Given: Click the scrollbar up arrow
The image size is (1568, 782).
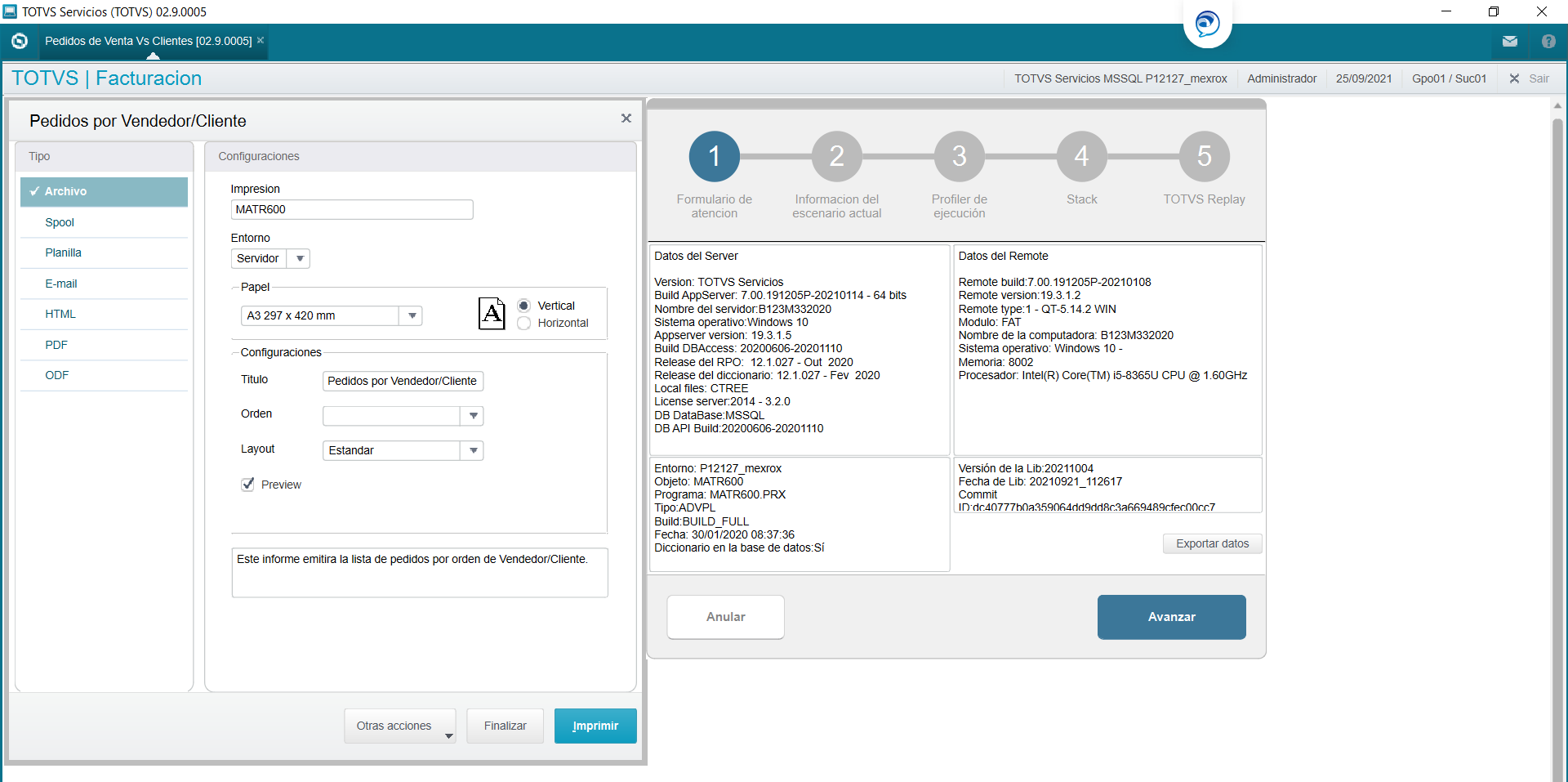Looking at the screenshot, I should (1557, 105).
